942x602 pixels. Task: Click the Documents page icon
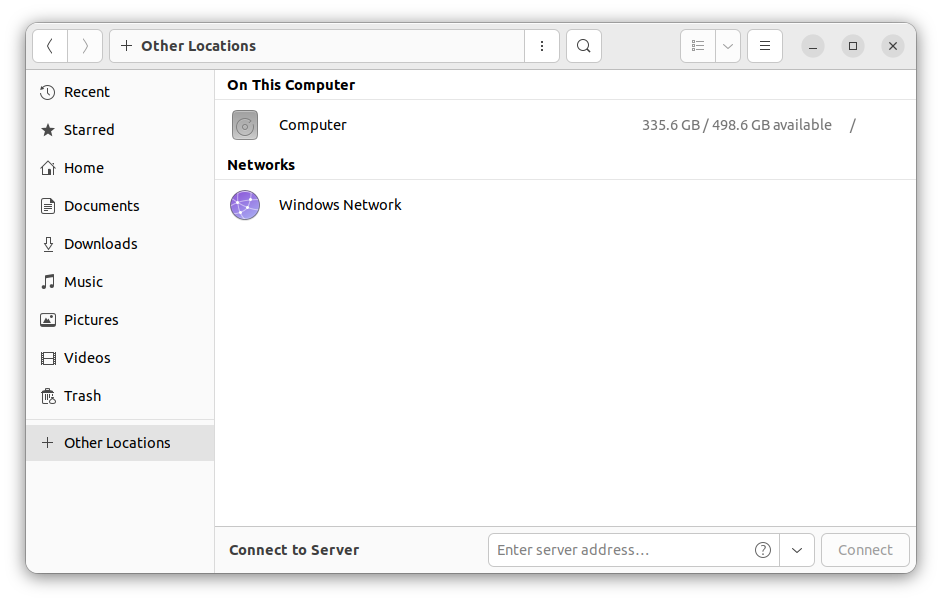coord(47,206)
